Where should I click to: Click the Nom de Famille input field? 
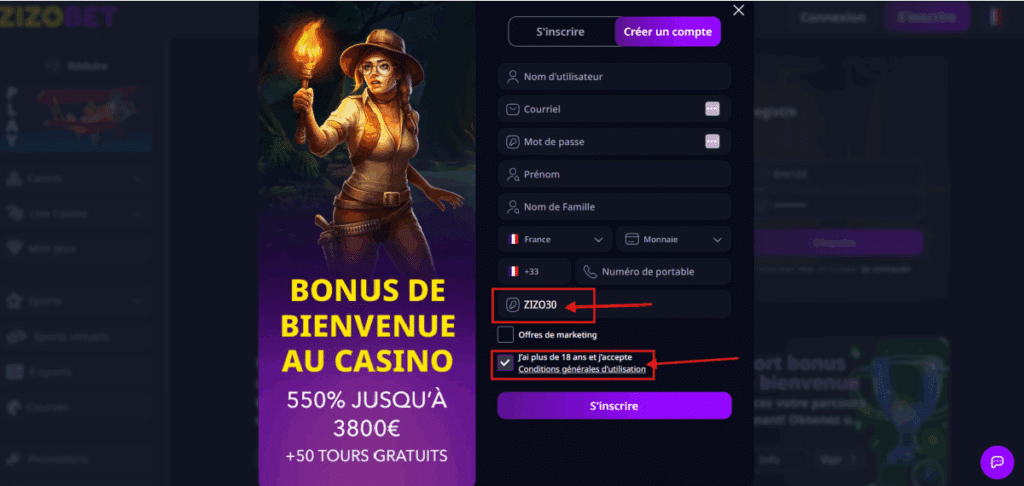(615, 206)
